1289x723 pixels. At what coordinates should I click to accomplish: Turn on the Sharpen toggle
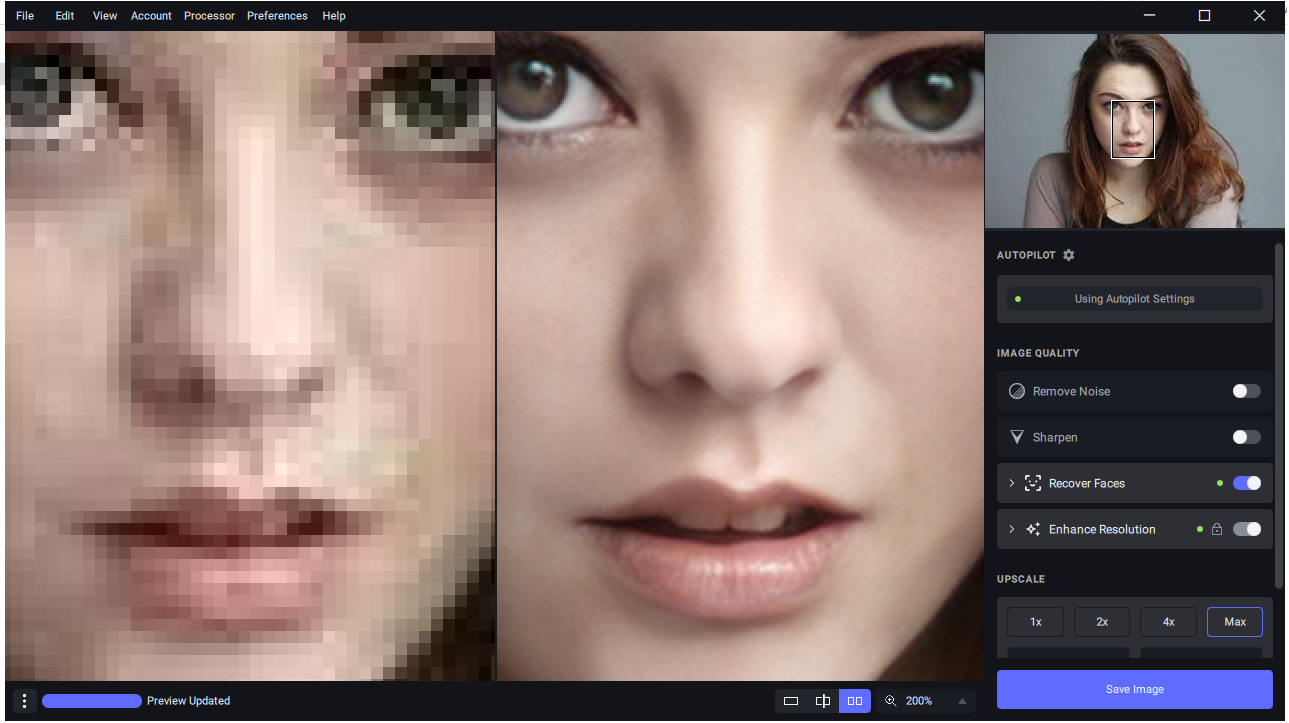[1246, 437]
